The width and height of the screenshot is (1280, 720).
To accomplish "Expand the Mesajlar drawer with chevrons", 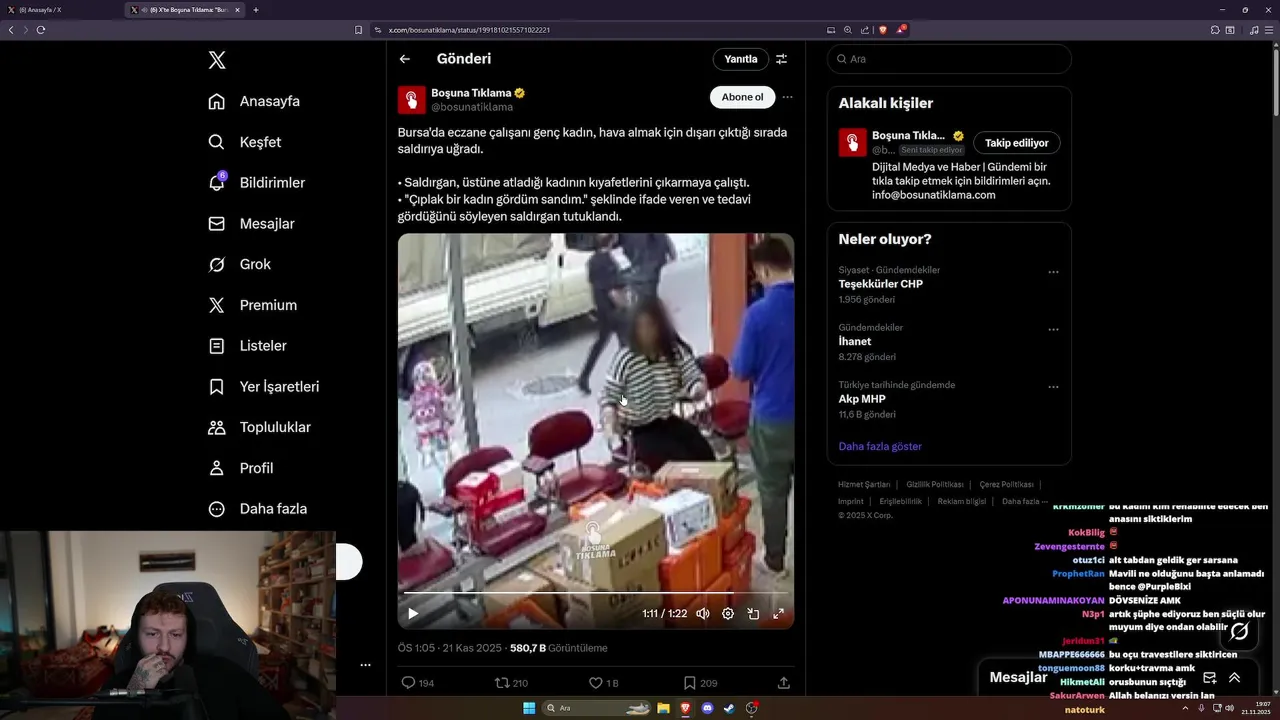I will (x=1235, y=678).
